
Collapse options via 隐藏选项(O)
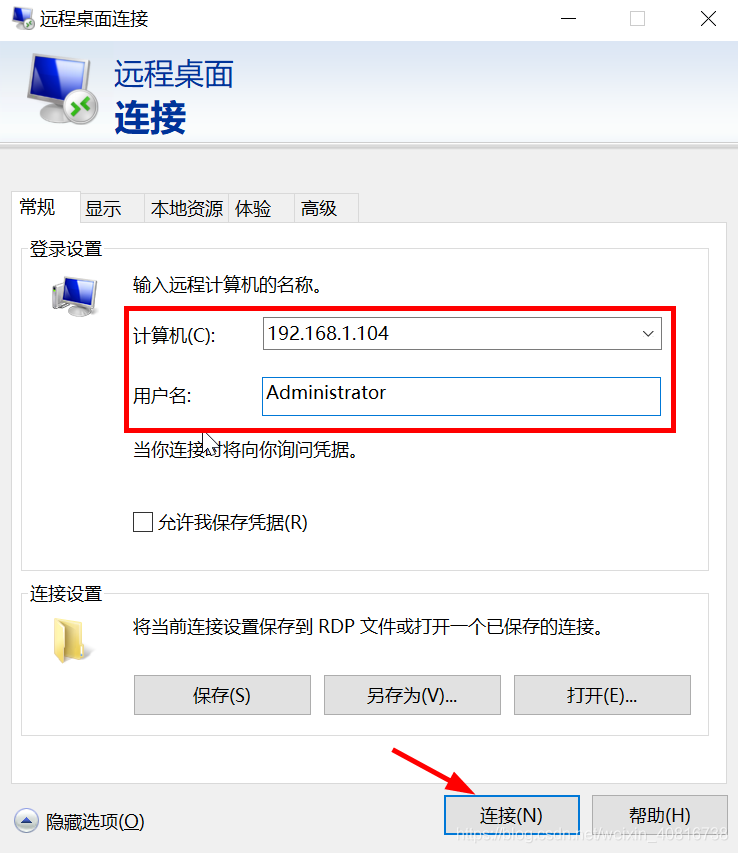pos(95,821)
